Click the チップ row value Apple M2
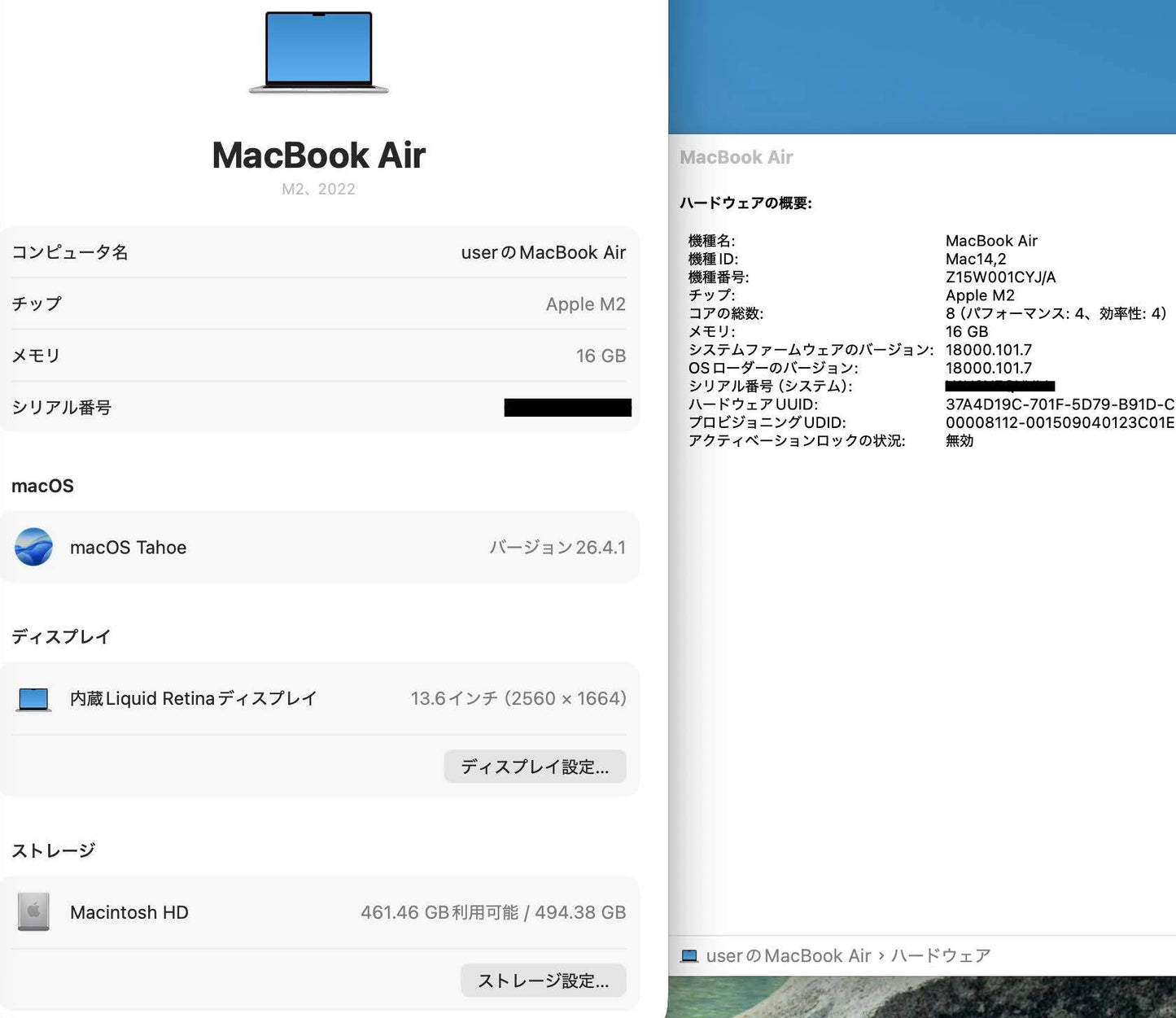The height and width of the screenshot is (1018, 1176). (585, 304)
